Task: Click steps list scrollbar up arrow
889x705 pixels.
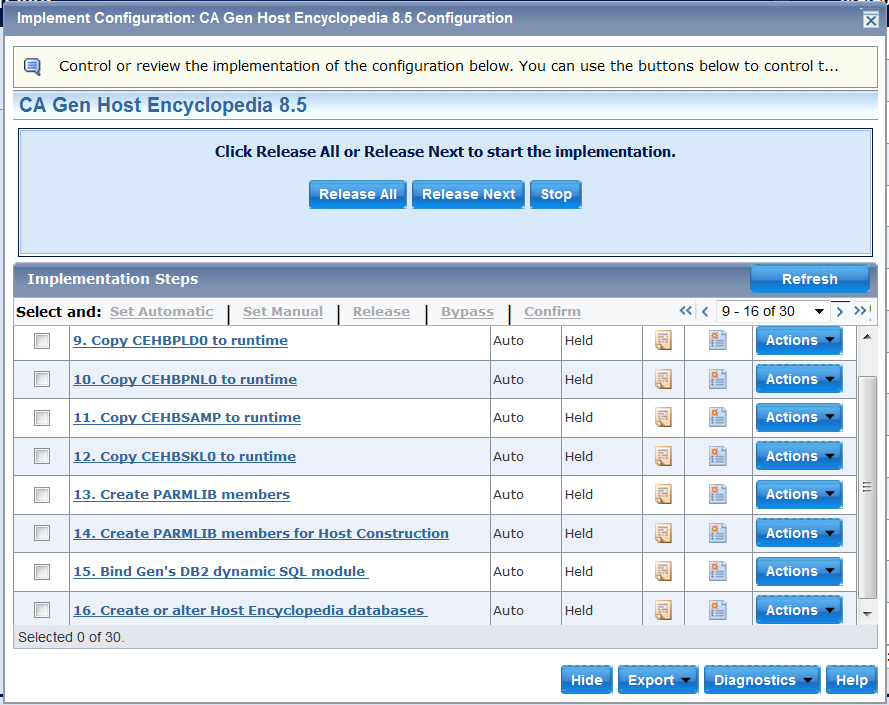Action: click(867, 337)
